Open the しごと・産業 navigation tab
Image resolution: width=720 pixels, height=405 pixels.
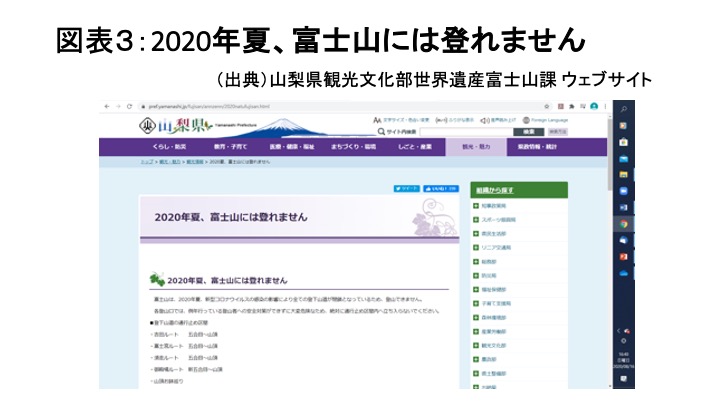click(415, 147)
